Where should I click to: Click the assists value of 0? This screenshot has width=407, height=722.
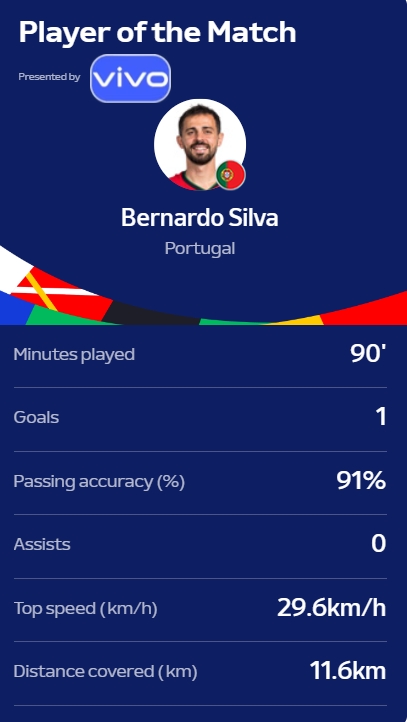click(378, 544)
